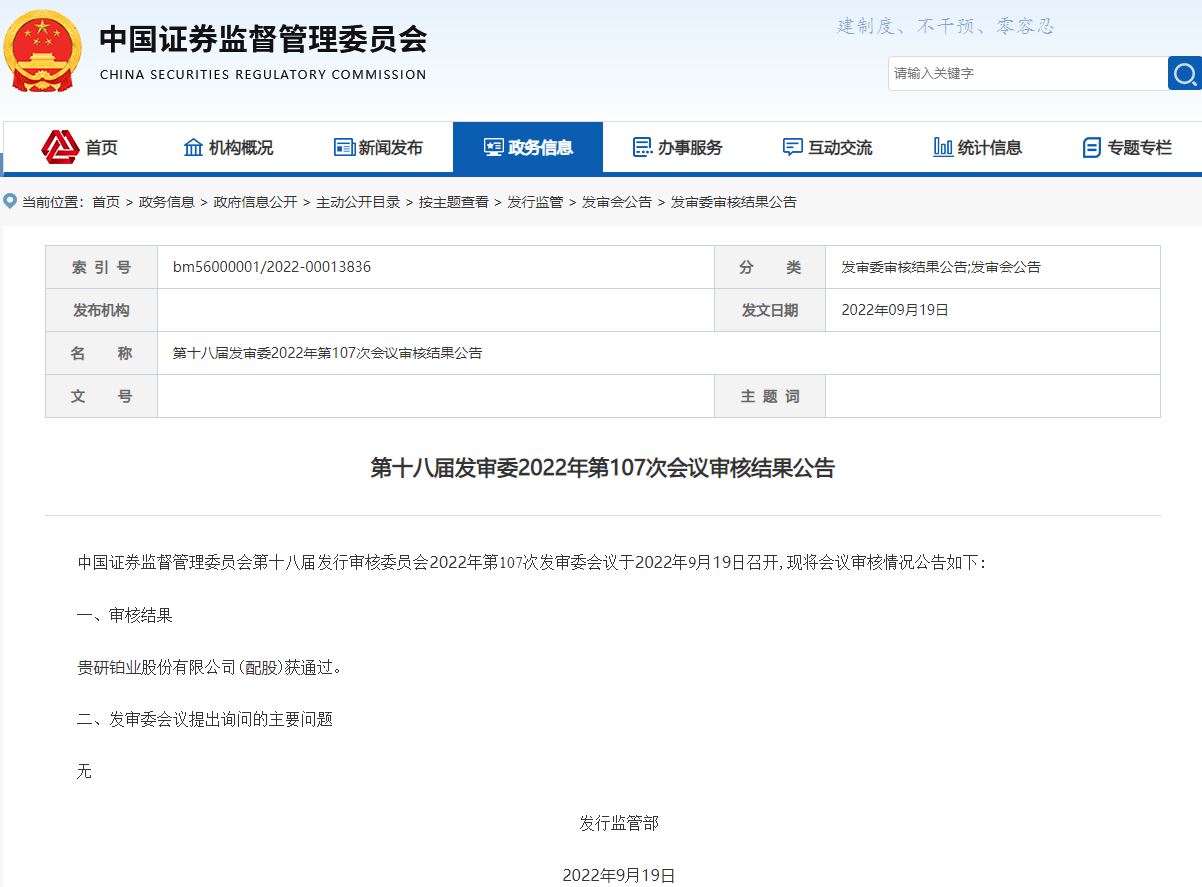
Task: Click the 发布机构 label cell
Action: pos(101,310)
